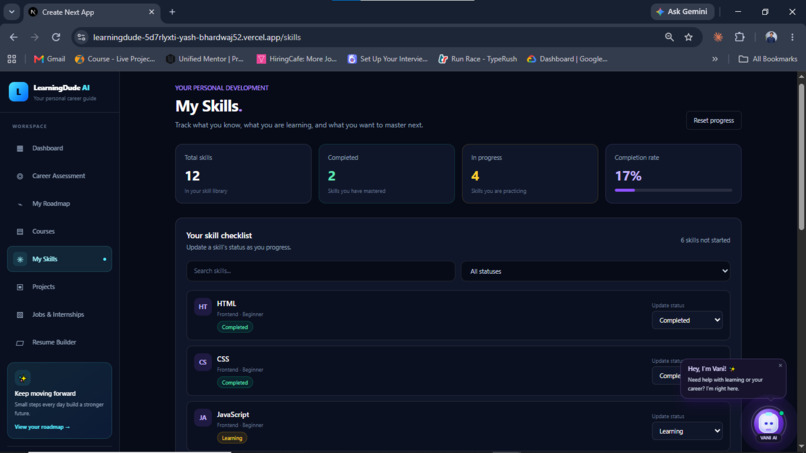Open the Dashboard | Google bookmark
This screenshot has height=453, width=806.
click(567, 59)
